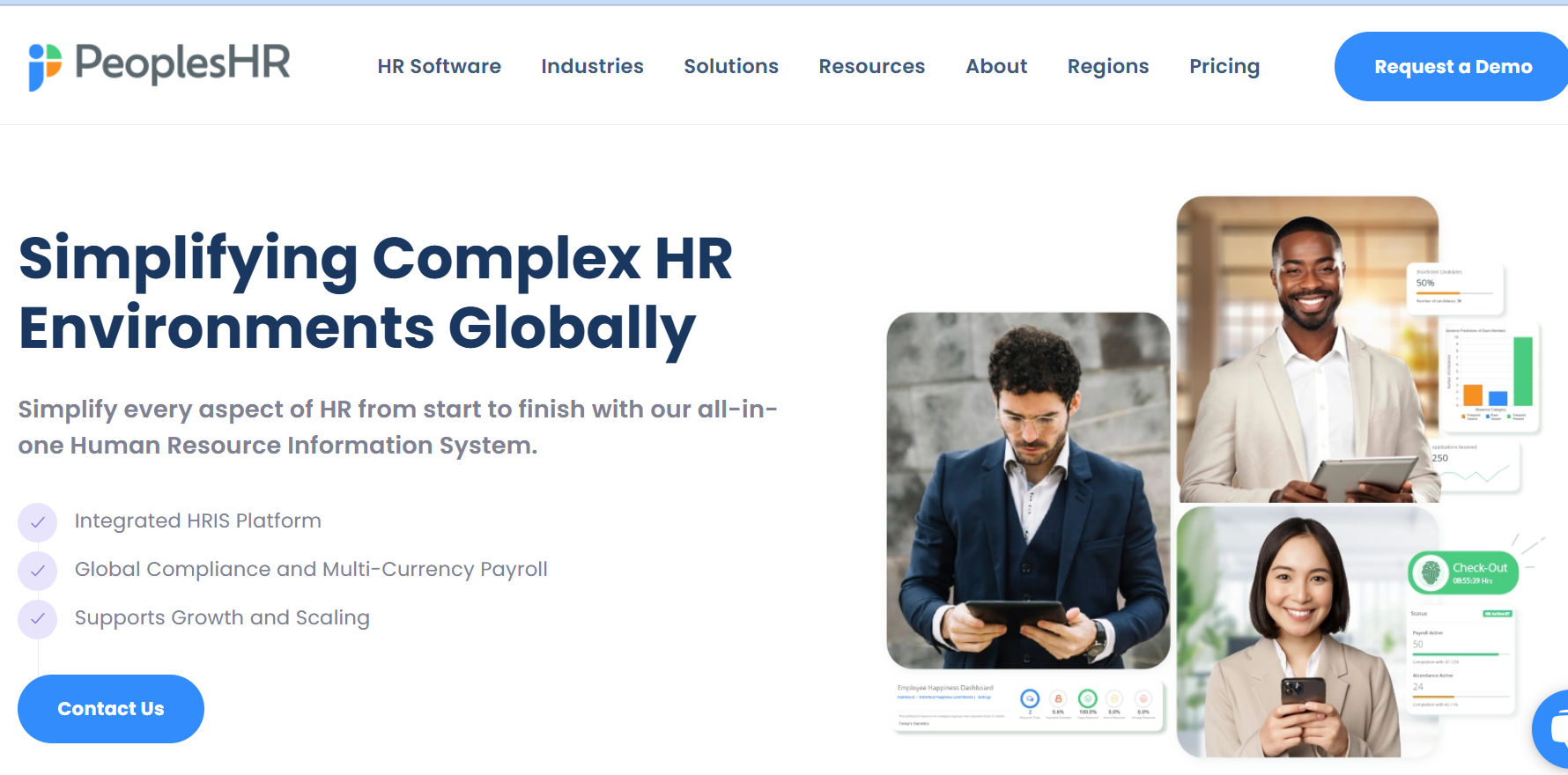Click the fingerprint icon on Check-Out badge
1568x775 pixels.
tap(1431, 573)
